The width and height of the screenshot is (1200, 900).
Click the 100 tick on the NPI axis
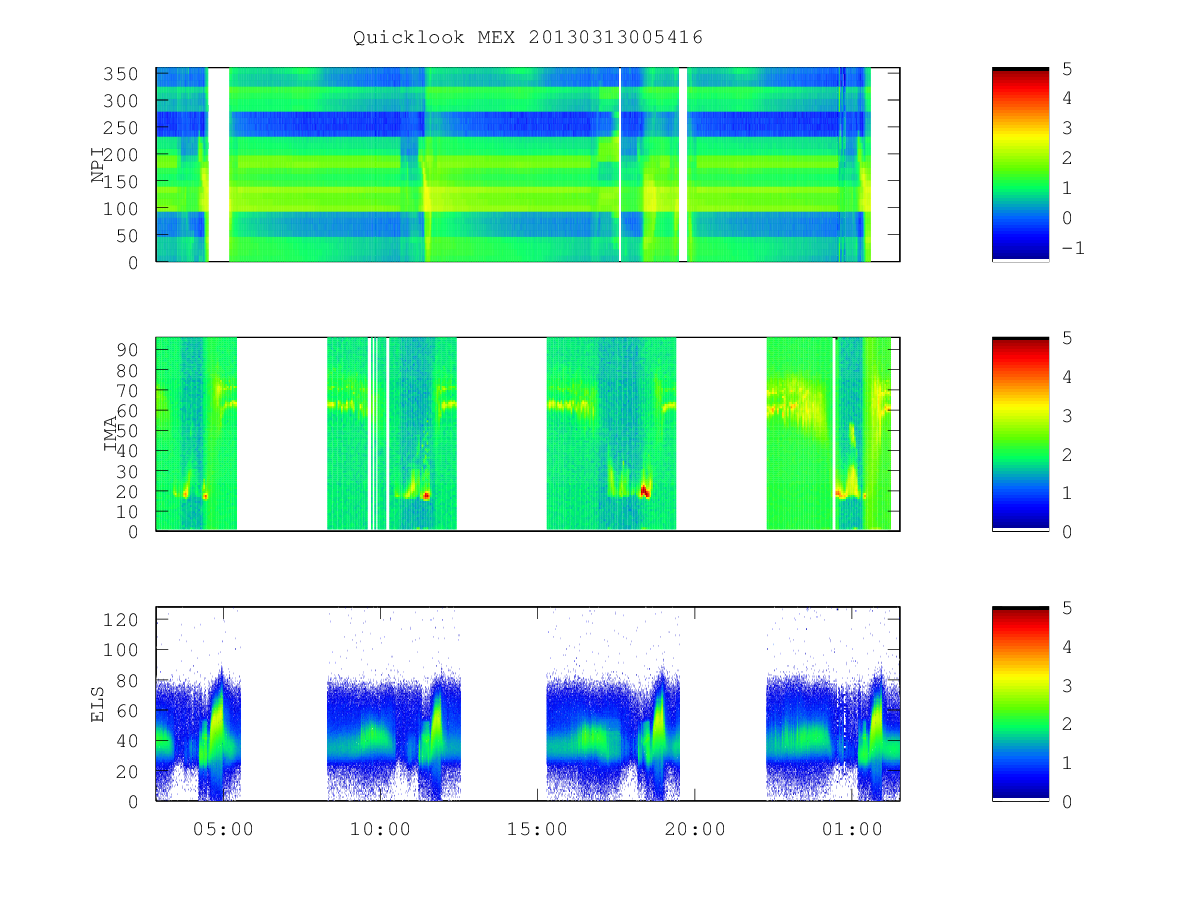pos(121,208)
